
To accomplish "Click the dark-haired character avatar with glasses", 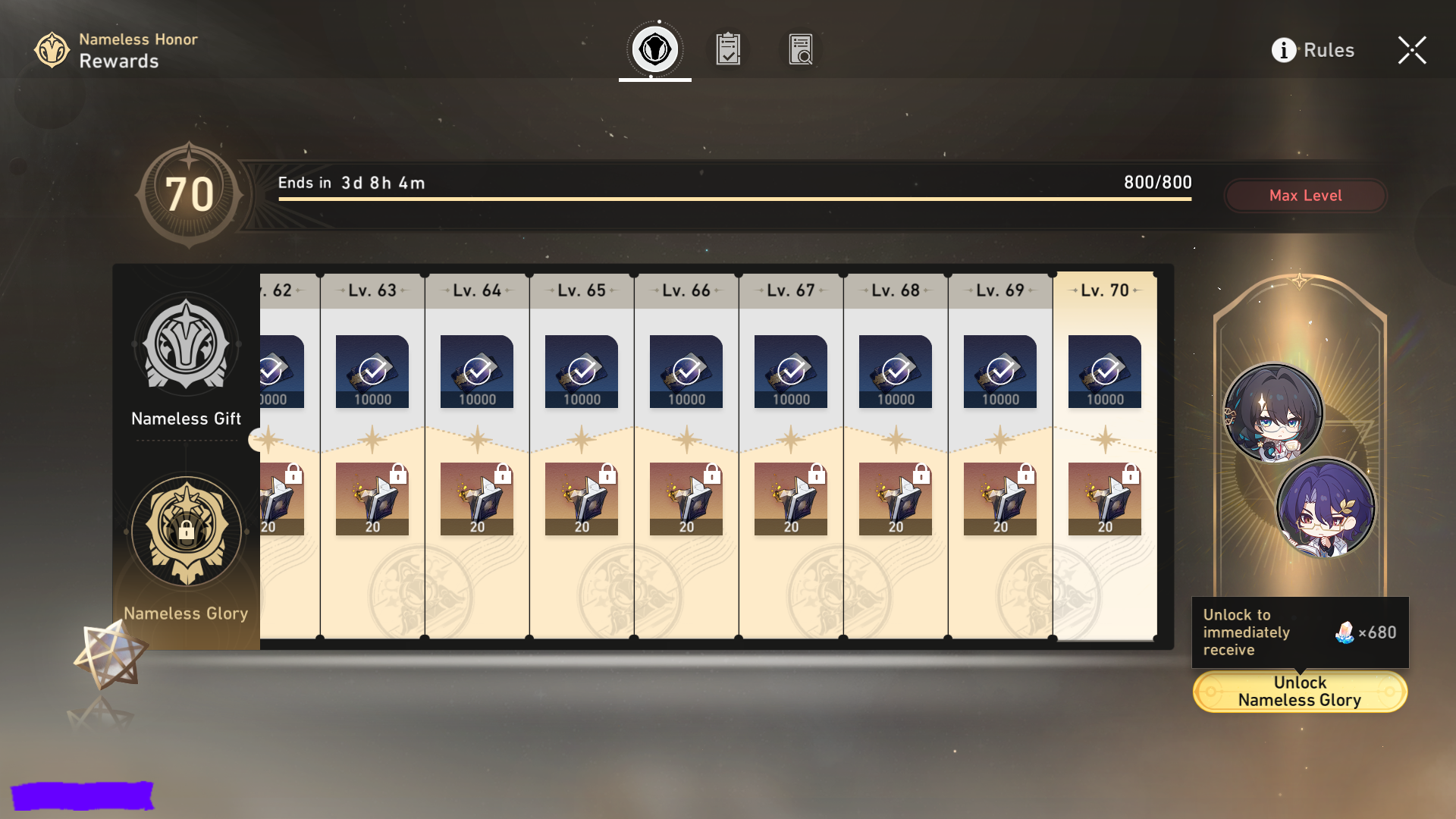I will (x=1273, y=413).
